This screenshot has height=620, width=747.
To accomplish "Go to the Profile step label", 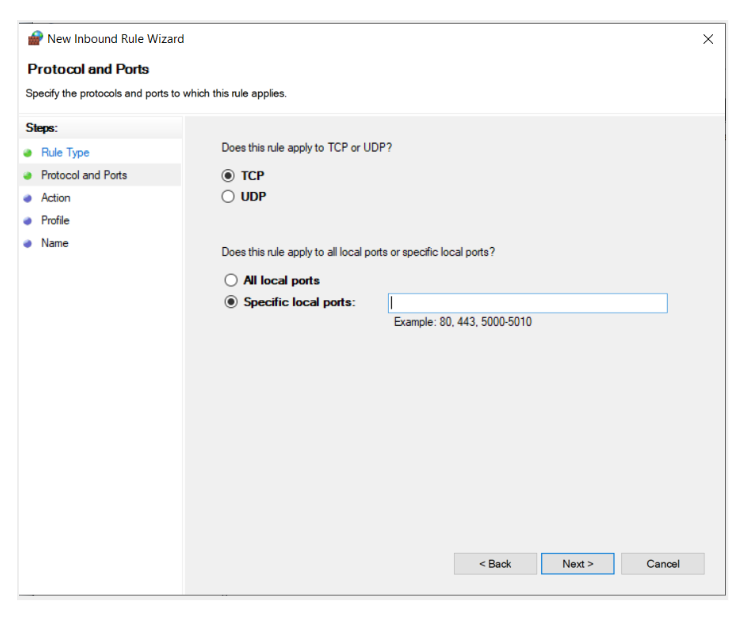I will point(55,220).
